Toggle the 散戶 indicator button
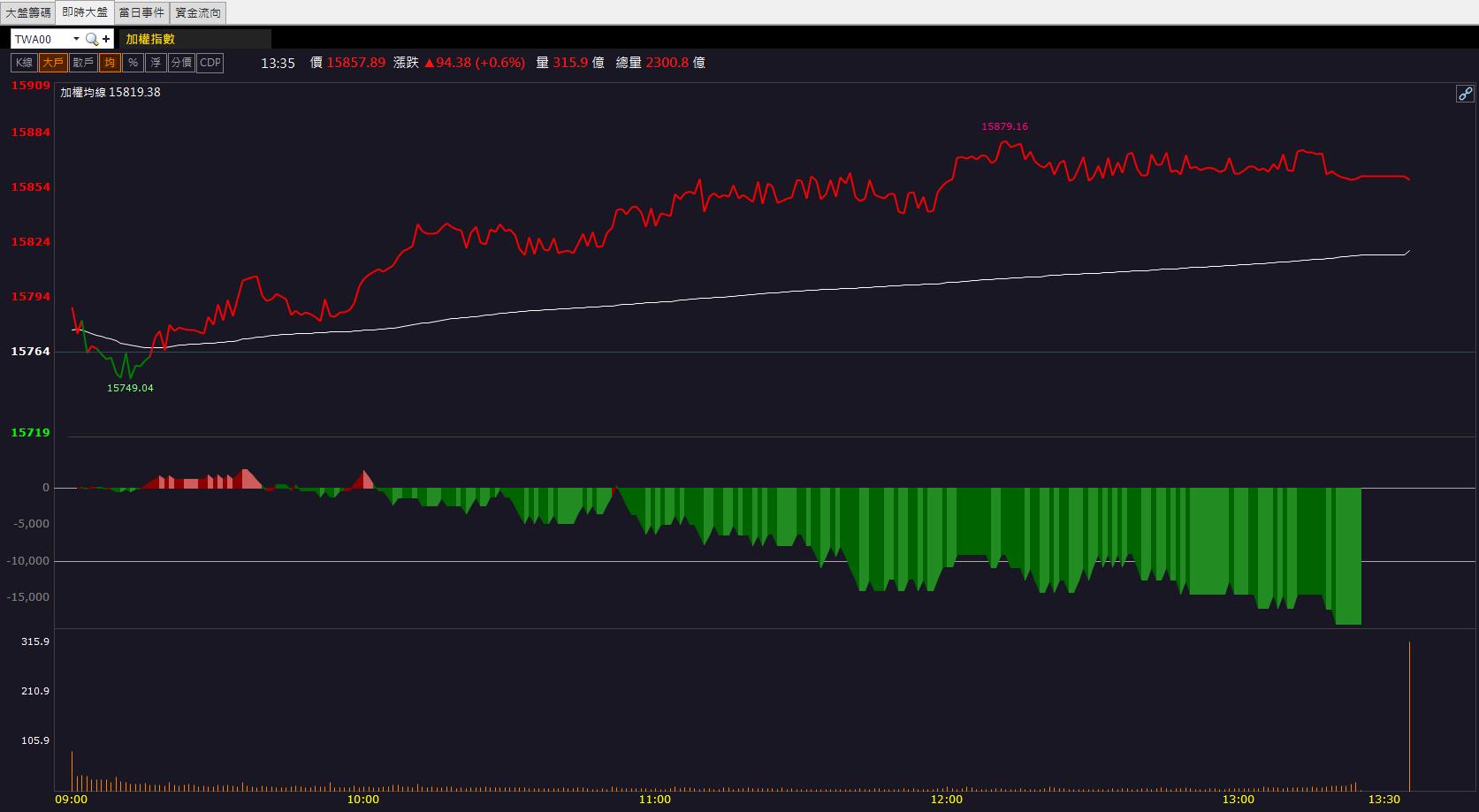 tap(83, 63)
